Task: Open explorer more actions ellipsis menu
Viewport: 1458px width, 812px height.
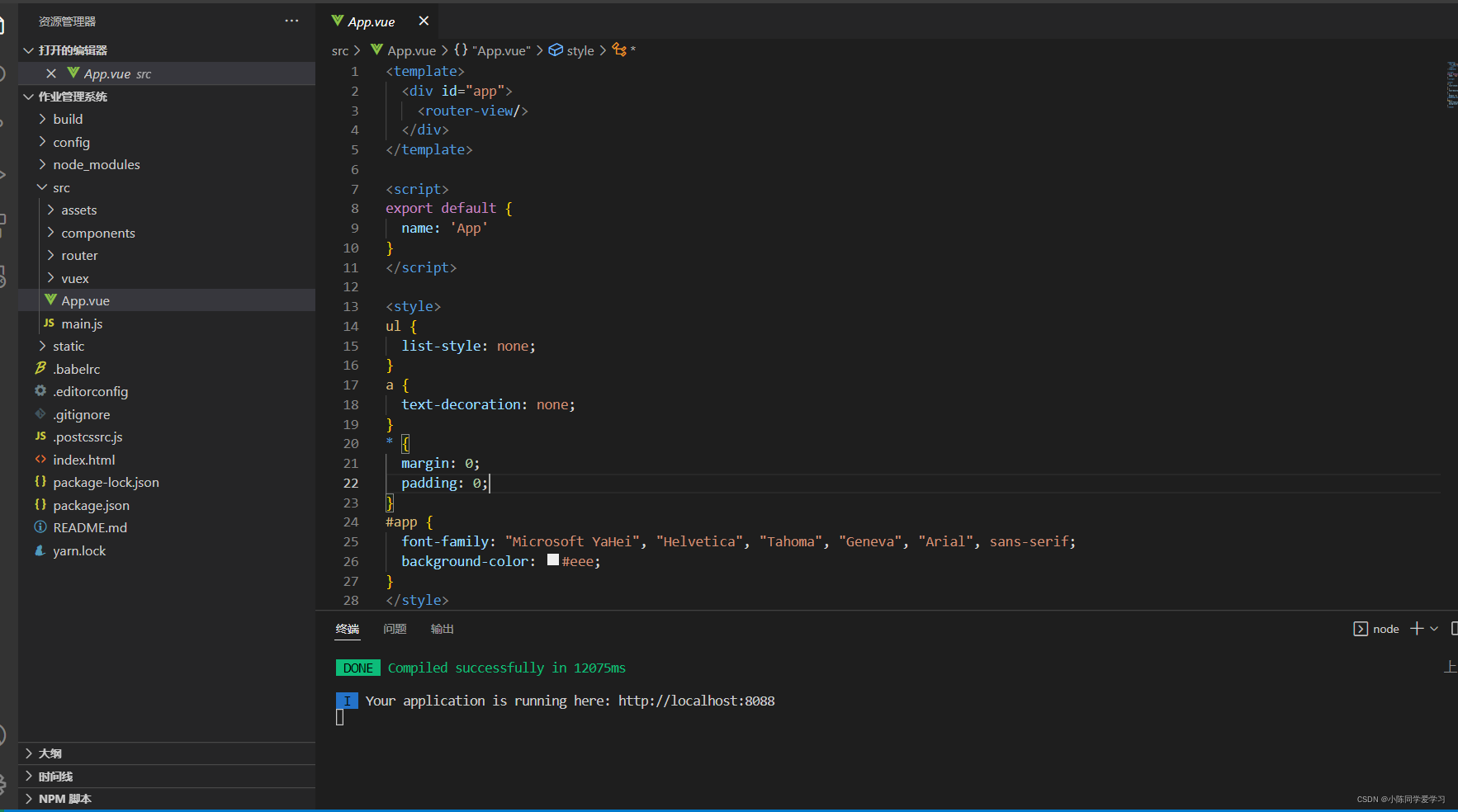Action: point(291,21)
